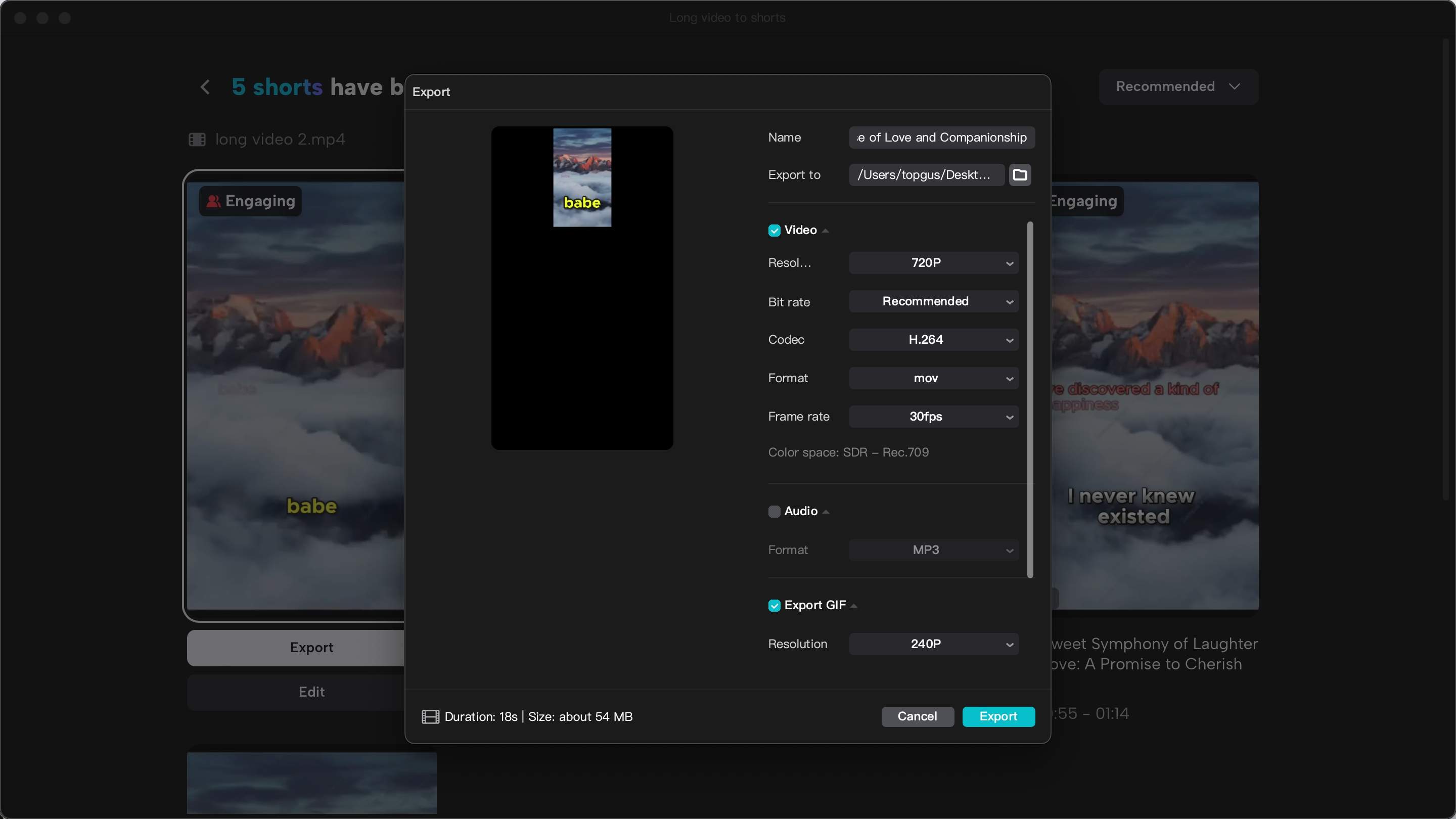The width and height of the screenshot is (1456, 819).
Task: Click the Export to path field
Action: tap(926, 174)
